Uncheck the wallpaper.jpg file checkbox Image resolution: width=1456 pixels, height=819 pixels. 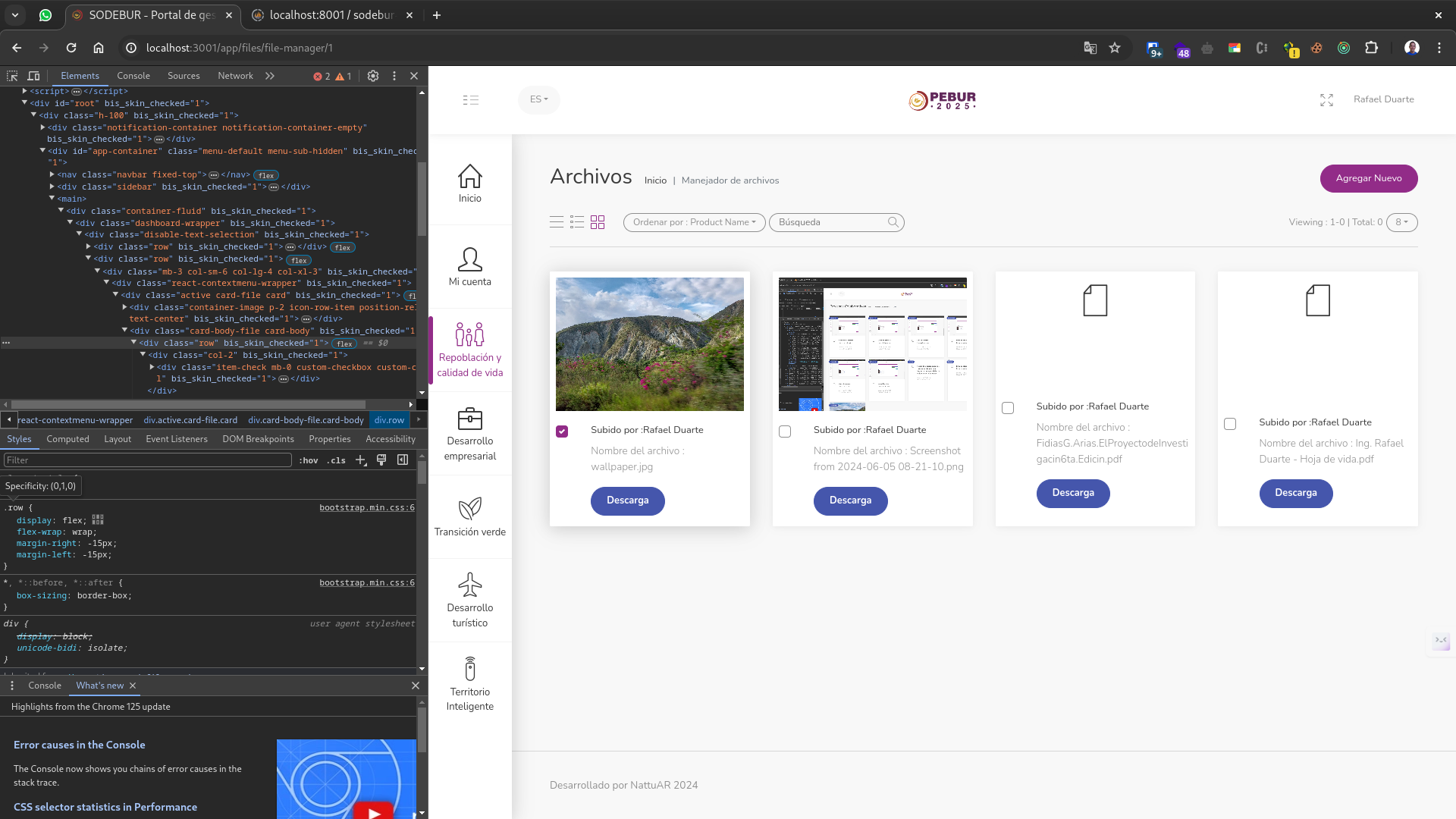click(x=562, y=431)
